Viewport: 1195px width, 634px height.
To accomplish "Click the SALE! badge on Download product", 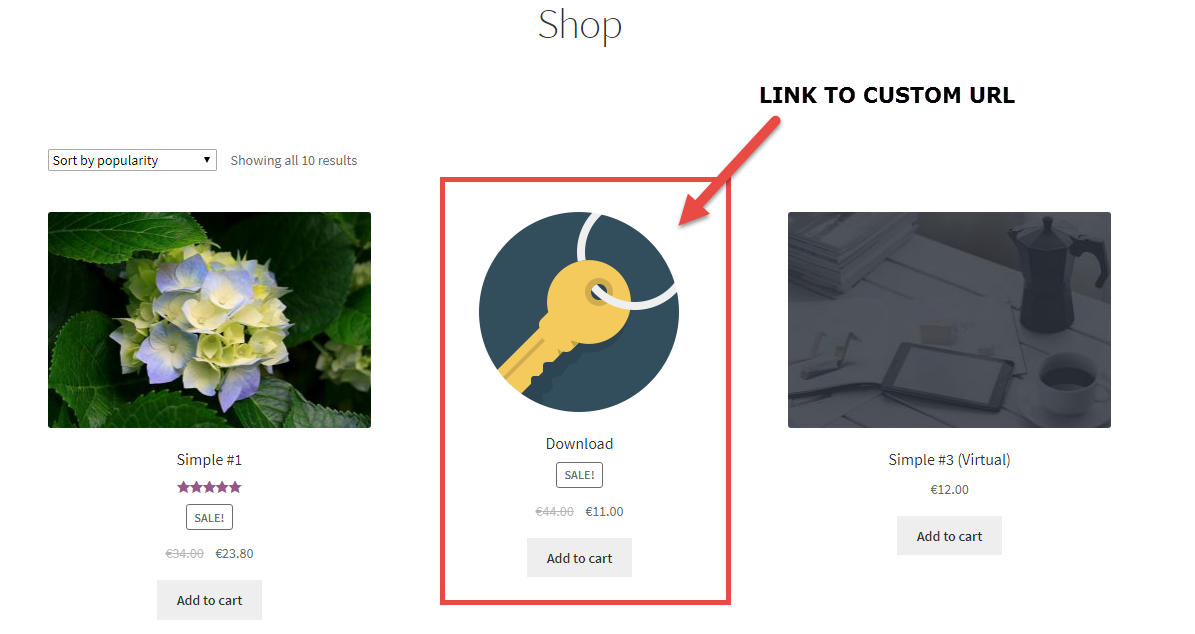I will pyautogui.click(x=579, y=475).
